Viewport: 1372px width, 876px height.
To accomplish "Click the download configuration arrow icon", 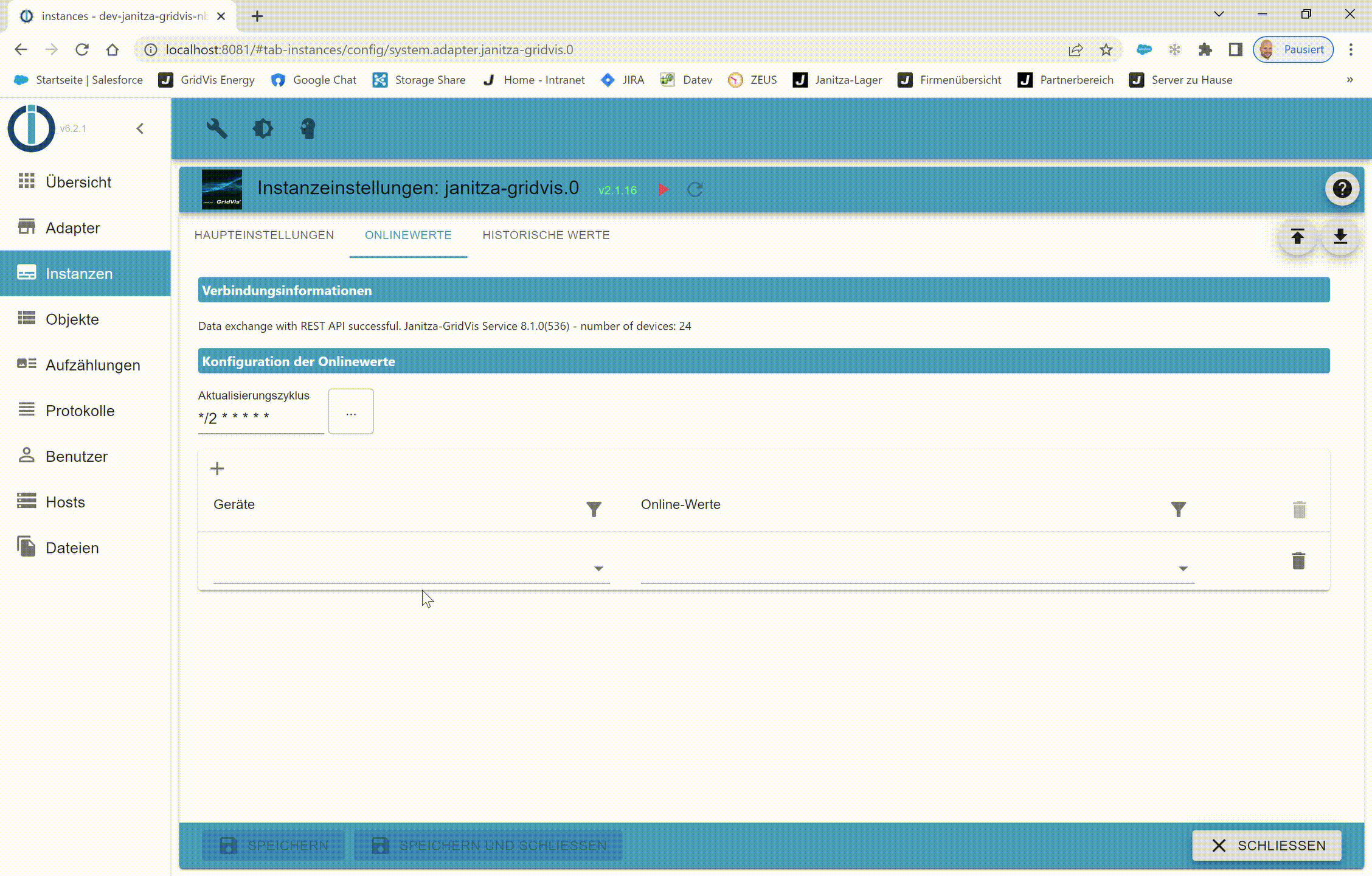I will click(x=1340, y=237).
